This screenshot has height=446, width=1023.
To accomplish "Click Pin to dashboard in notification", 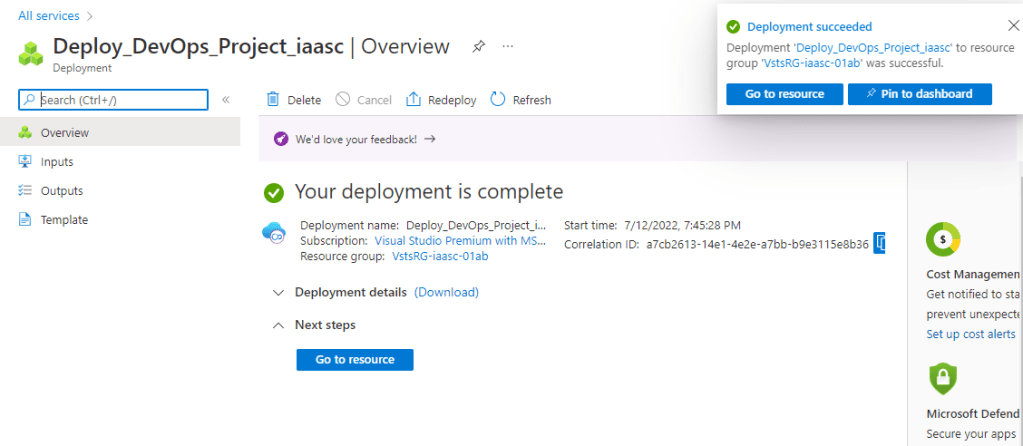I will pyautogui.click(x=919, y=94).
